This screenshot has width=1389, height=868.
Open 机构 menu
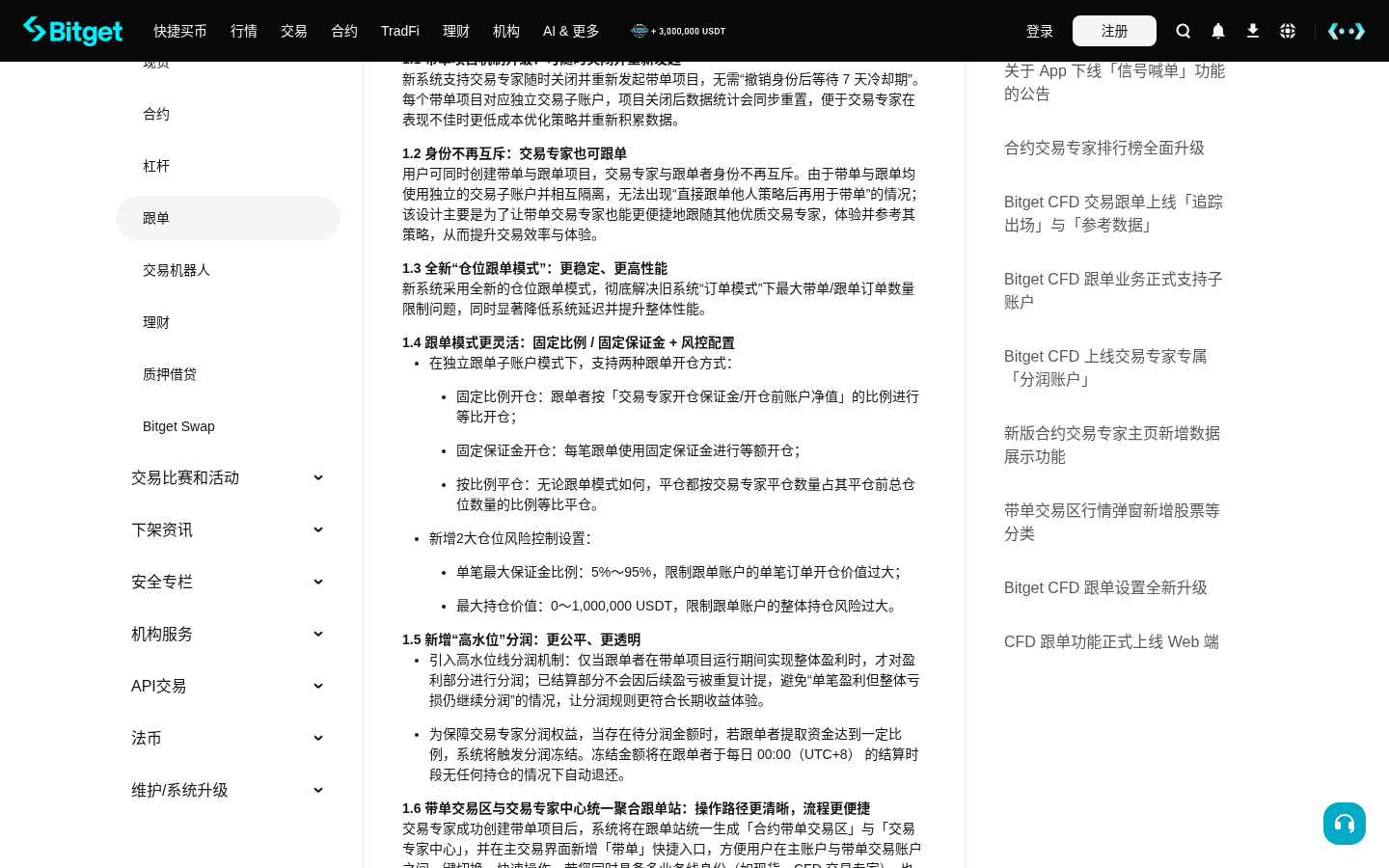point(506,31)
